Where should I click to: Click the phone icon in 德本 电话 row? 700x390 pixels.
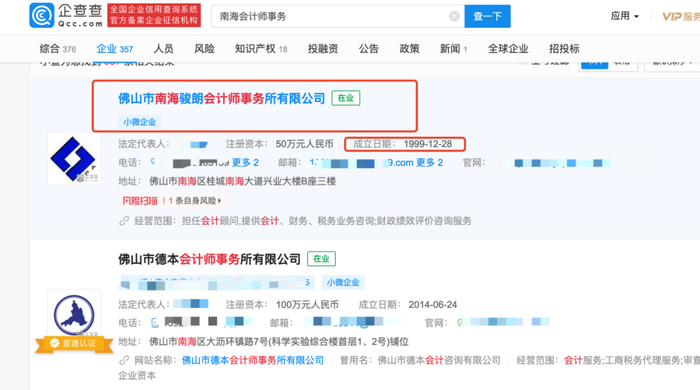coord(155,323)
